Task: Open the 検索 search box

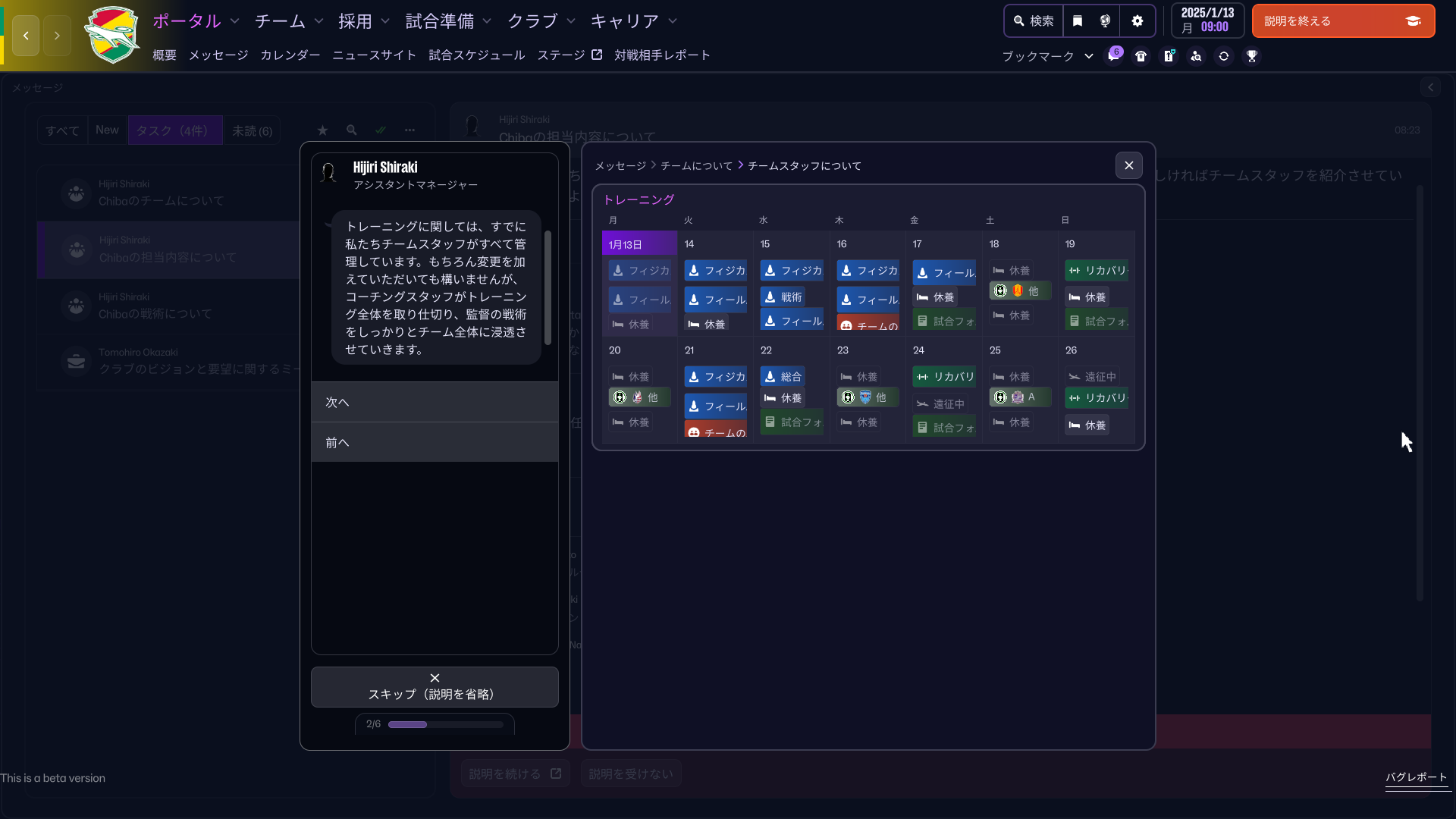Action: (1034, 21)
